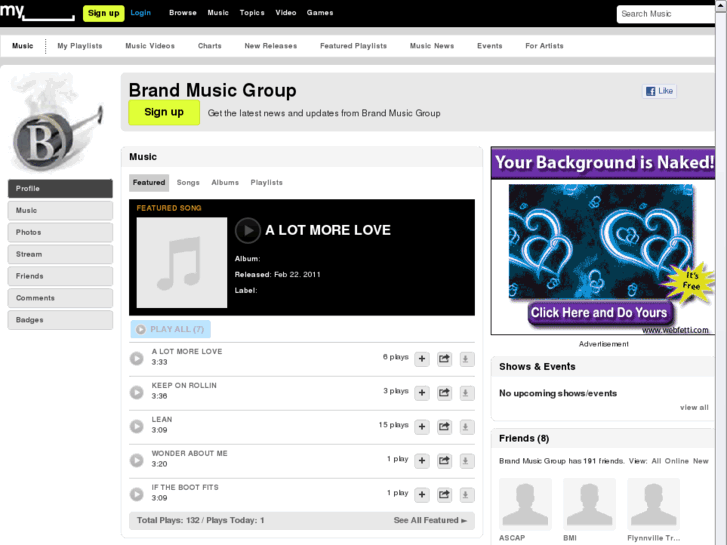Click Sign up below Brand Music Group

tap(164, 112)
